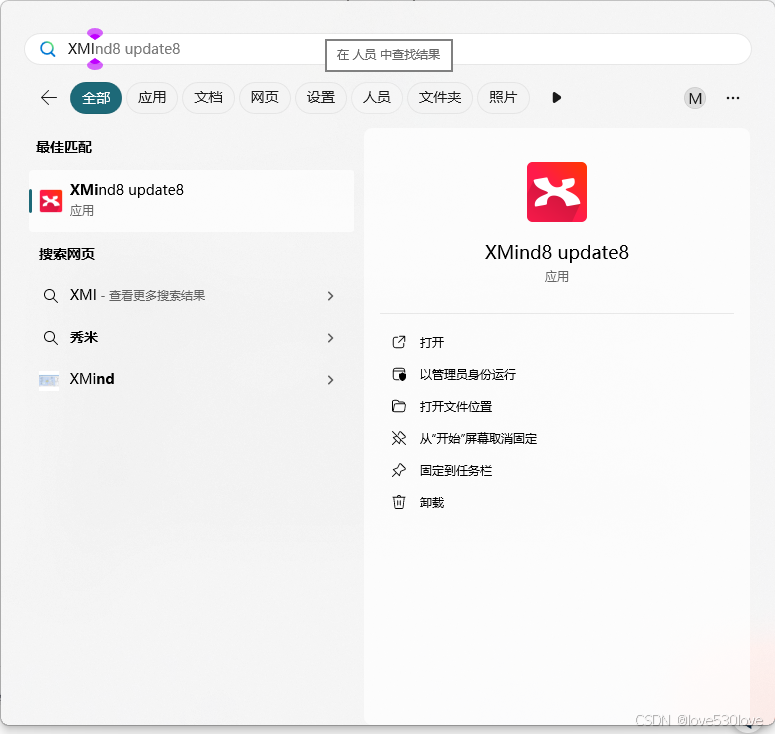
Task: Select the 文档 filter tab
Action: (208, 98)
